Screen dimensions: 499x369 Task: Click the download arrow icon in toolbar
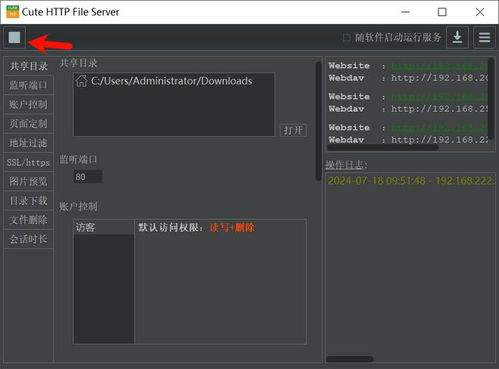(457, 37)
